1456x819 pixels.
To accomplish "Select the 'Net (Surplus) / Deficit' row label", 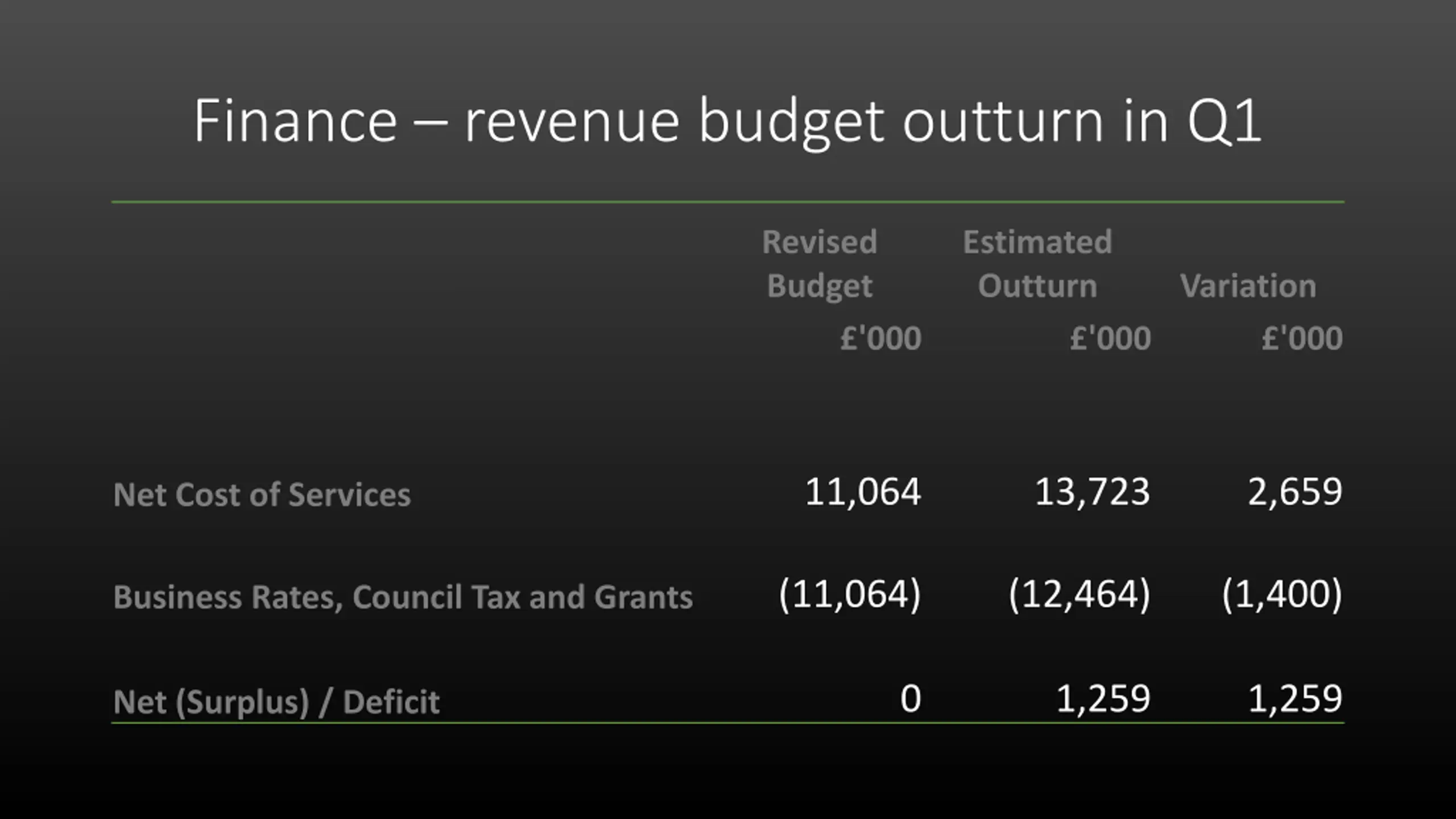I will click(x=276, y=702).
